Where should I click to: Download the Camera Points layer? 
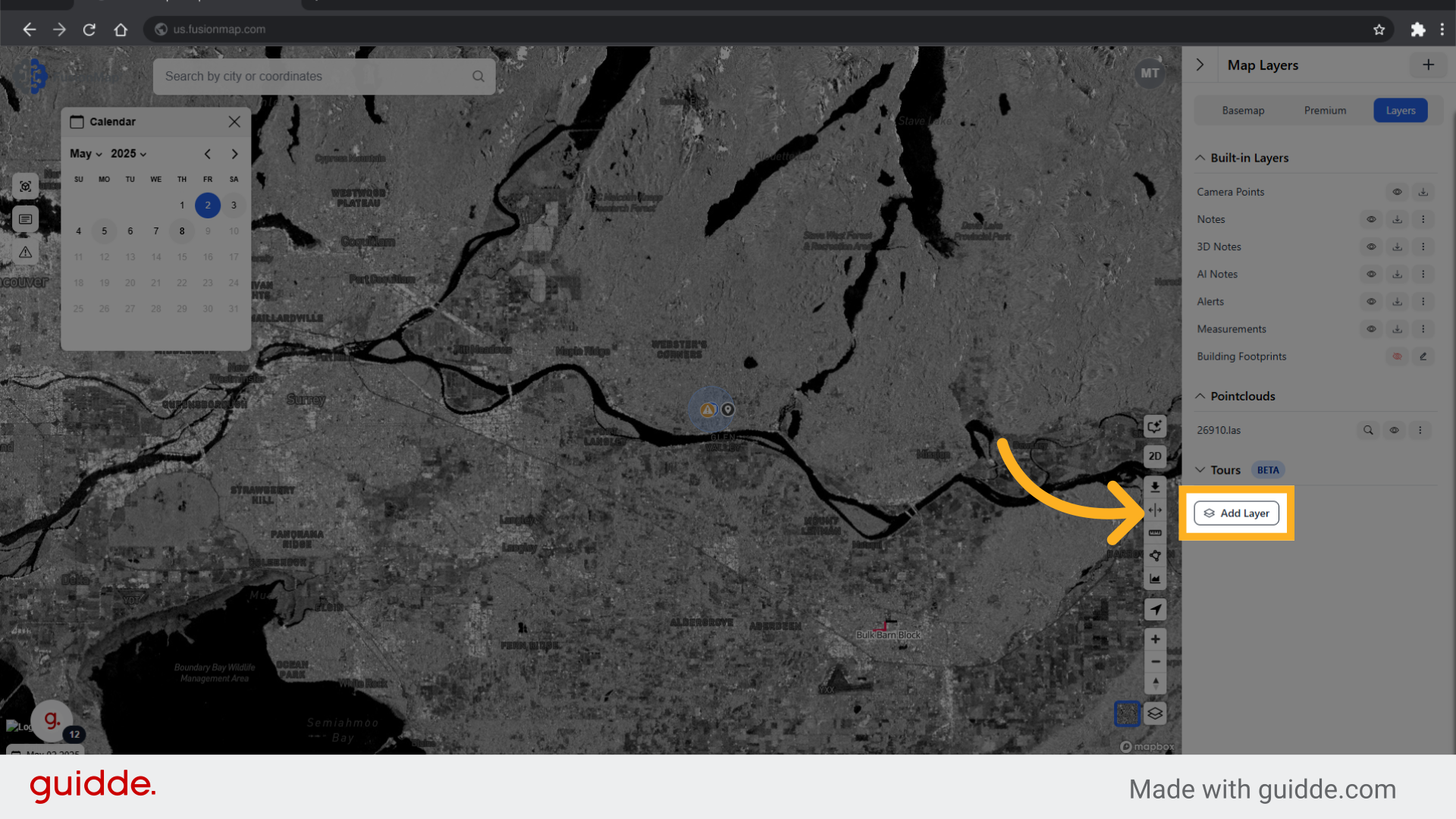coord(1423,192)
